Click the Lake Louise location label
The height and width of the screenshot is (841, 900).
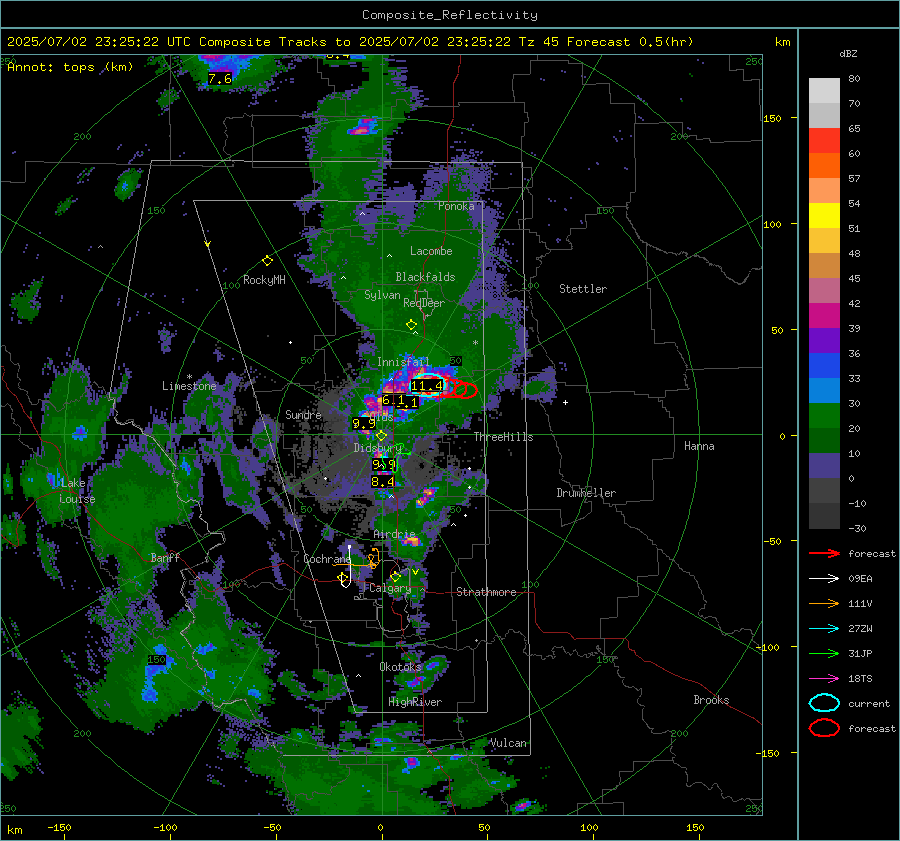(x=77, y=491)
